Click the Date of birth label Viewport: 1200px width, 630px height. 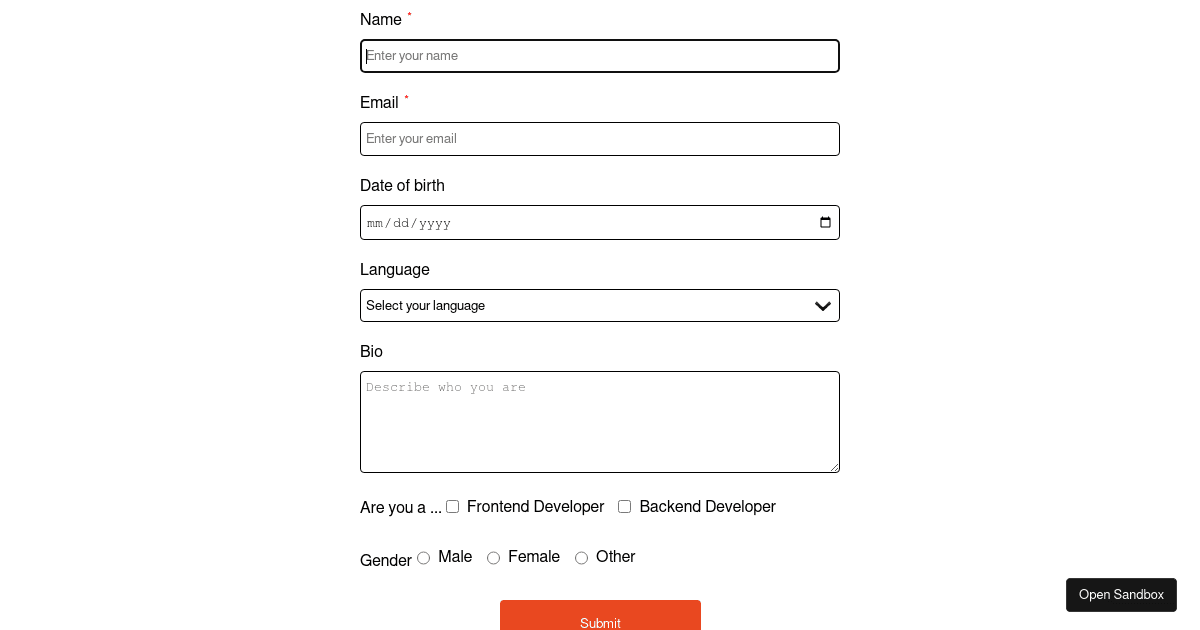(x=402, y=186)
